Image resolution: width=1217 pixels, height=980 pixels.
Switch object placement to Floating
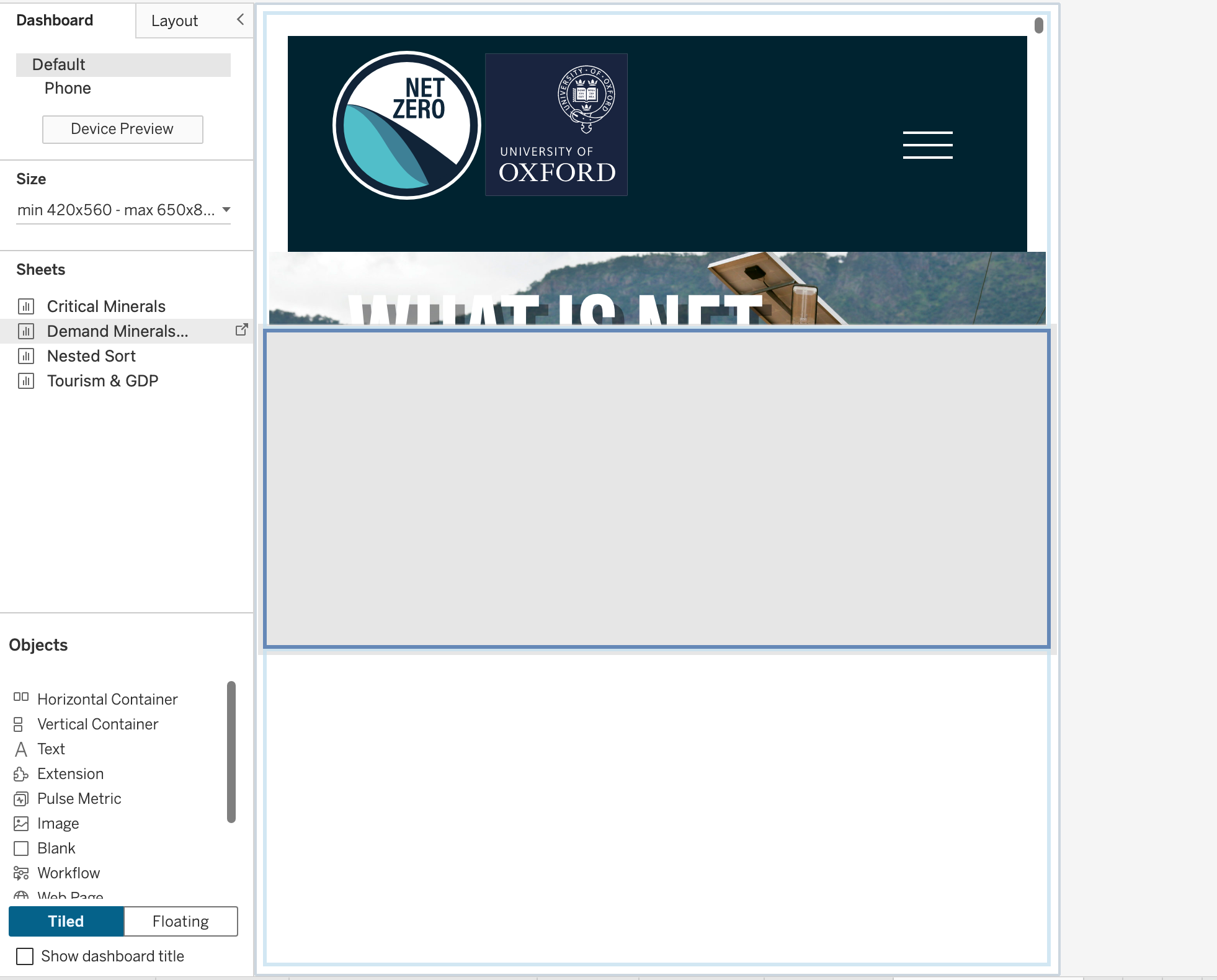[181, 921]
